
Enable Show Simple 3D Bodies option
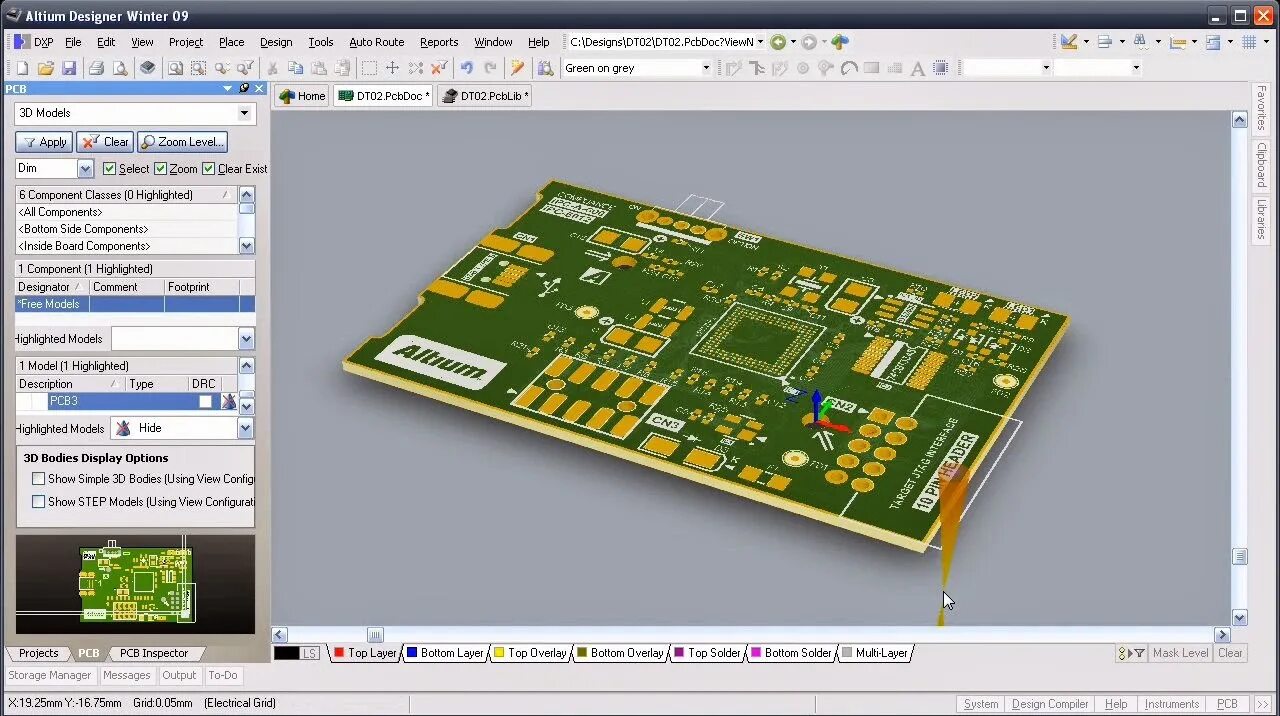(39, 479)
